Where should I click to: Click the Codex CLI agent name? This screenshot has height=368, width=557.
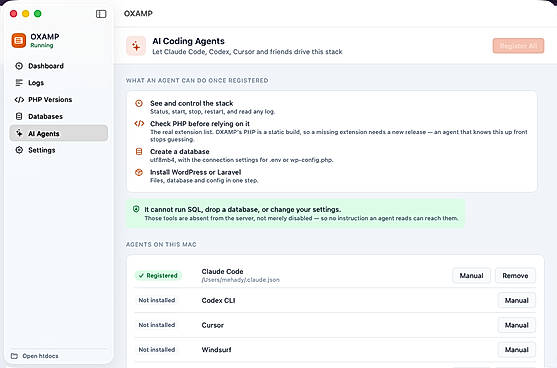tap(218, 301)
